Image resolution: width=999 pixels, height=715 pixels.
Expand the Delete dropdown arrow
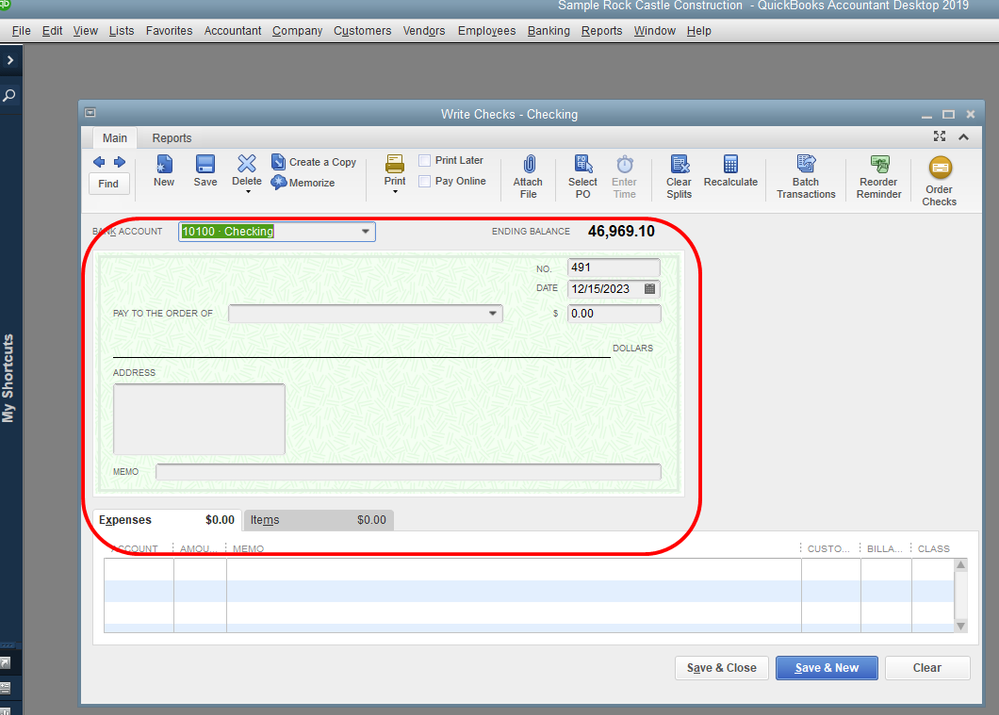[247, 192]
